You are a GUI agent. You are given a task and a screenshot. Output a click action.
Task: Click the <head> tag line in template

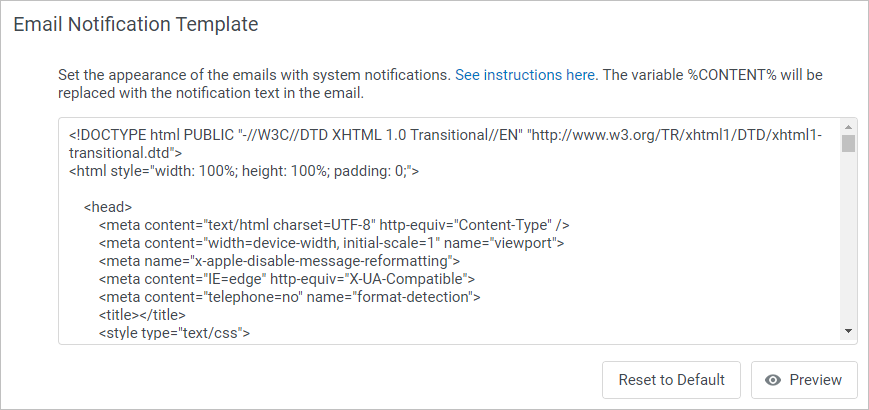coord(108,207)
